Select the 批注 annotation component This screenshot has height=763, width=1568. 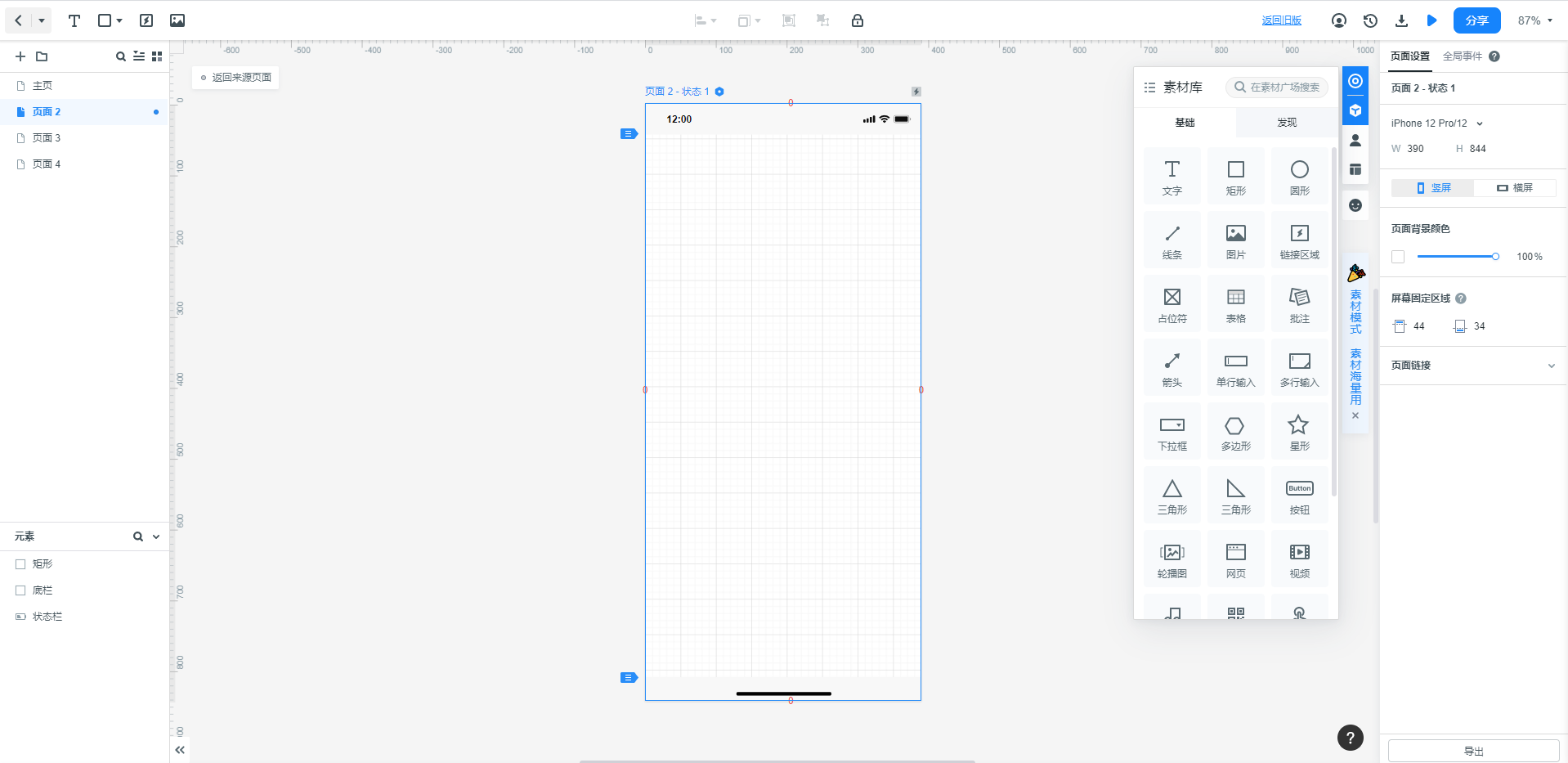pos(1298,304)
